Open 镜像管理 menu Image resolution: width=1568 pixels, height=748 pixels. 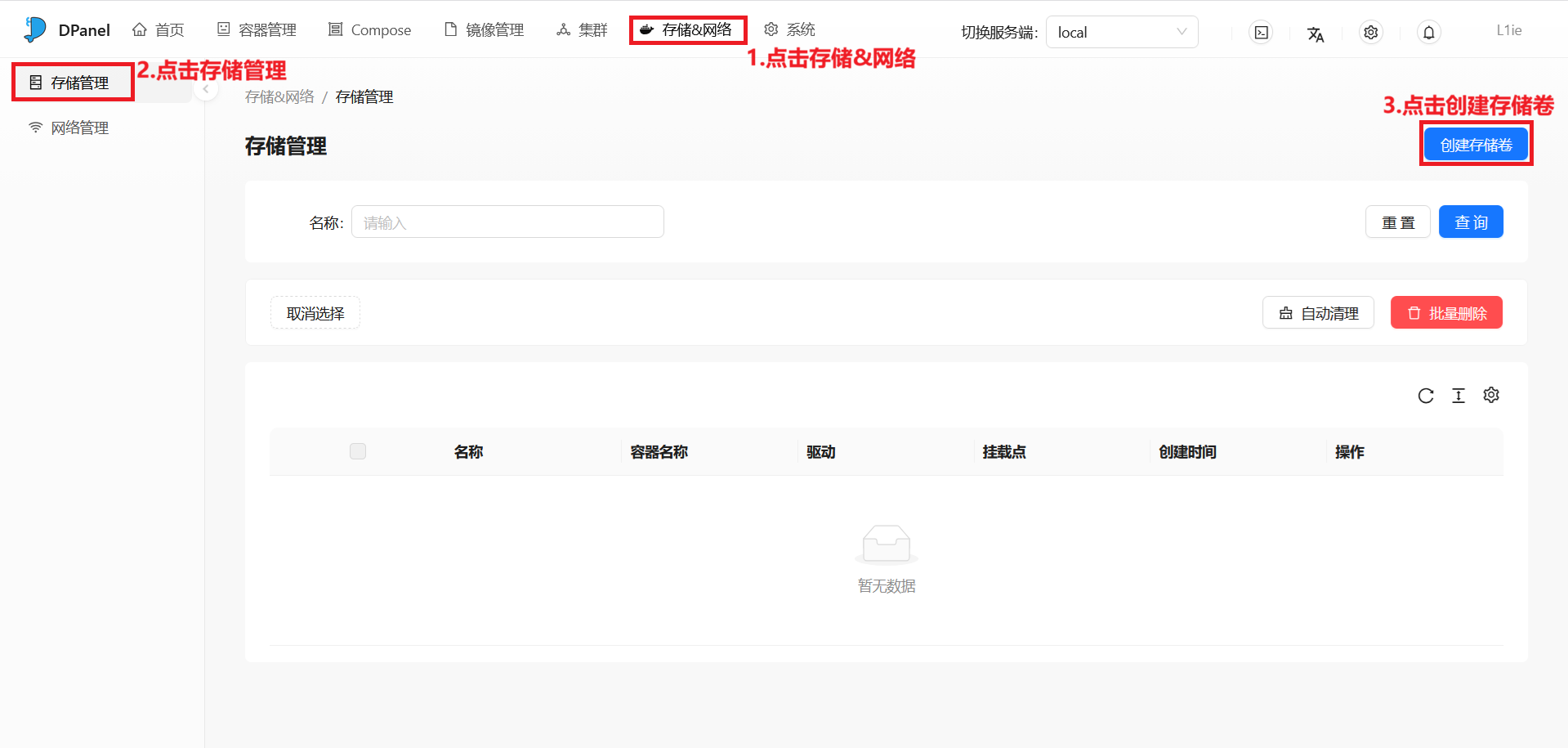point(484,30)
